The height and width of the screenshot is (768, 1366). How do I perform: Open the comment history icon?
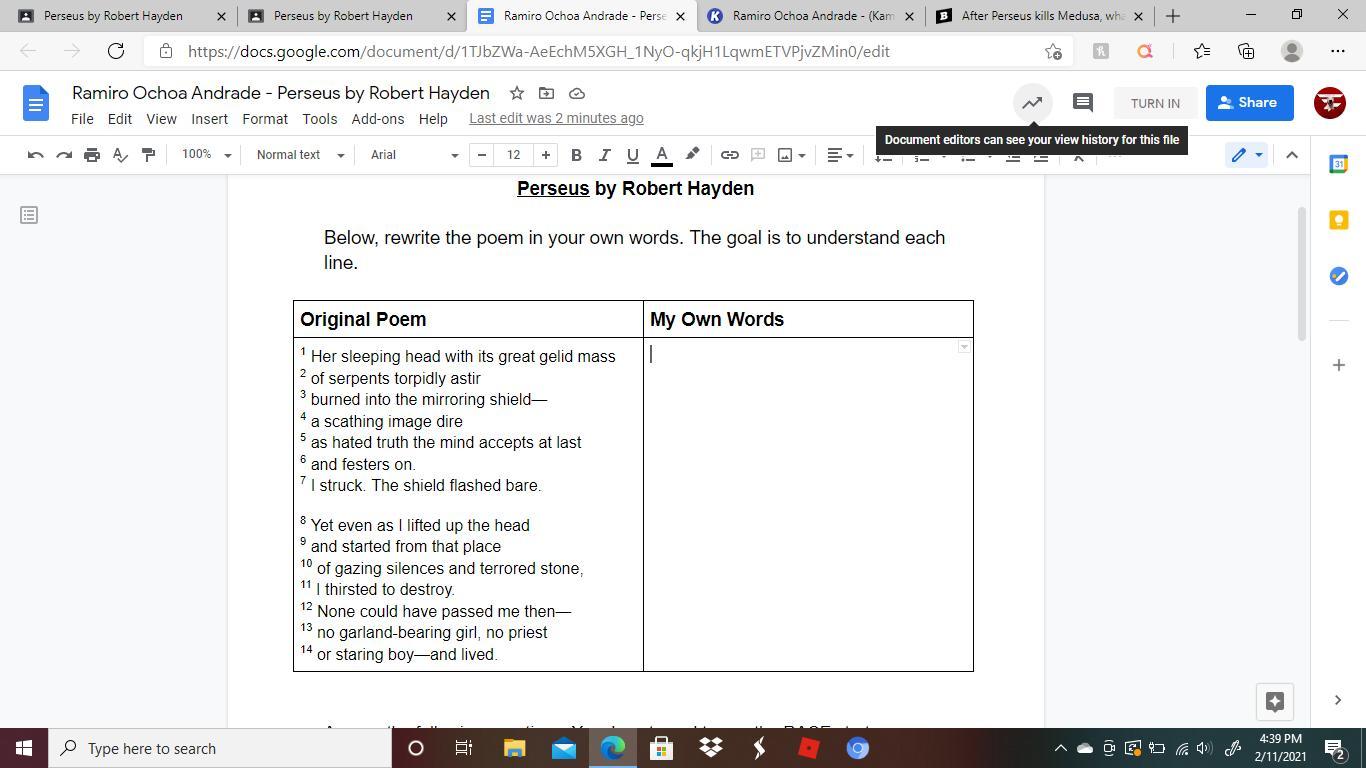pos(1082,103)
